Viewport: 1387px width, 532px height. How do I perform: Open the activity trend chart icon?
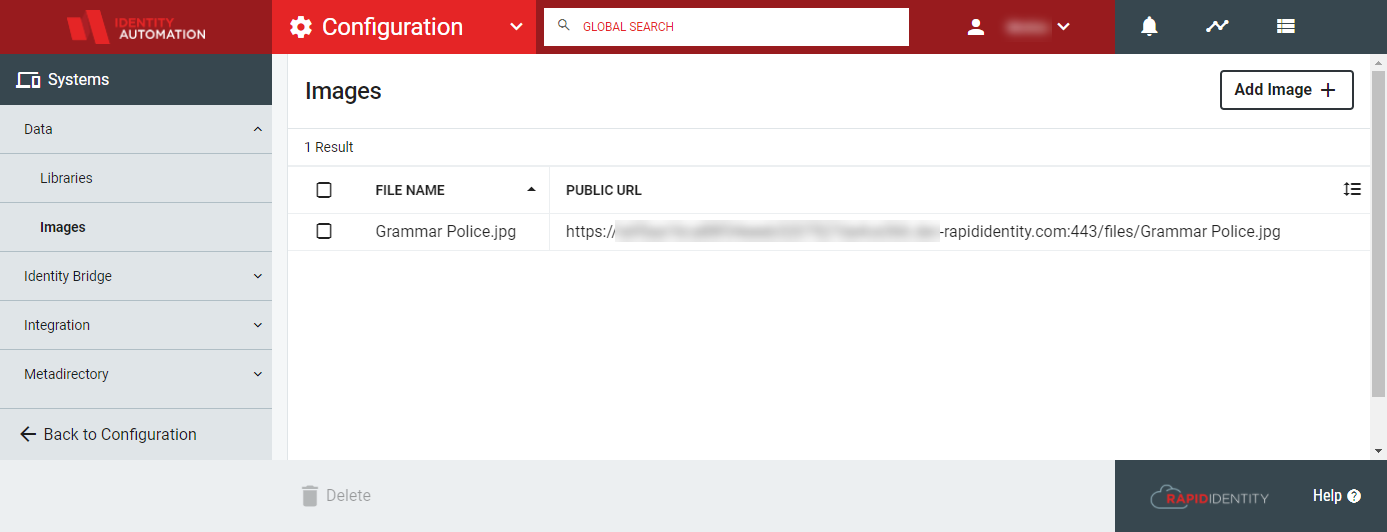[x=1217, y=27]
